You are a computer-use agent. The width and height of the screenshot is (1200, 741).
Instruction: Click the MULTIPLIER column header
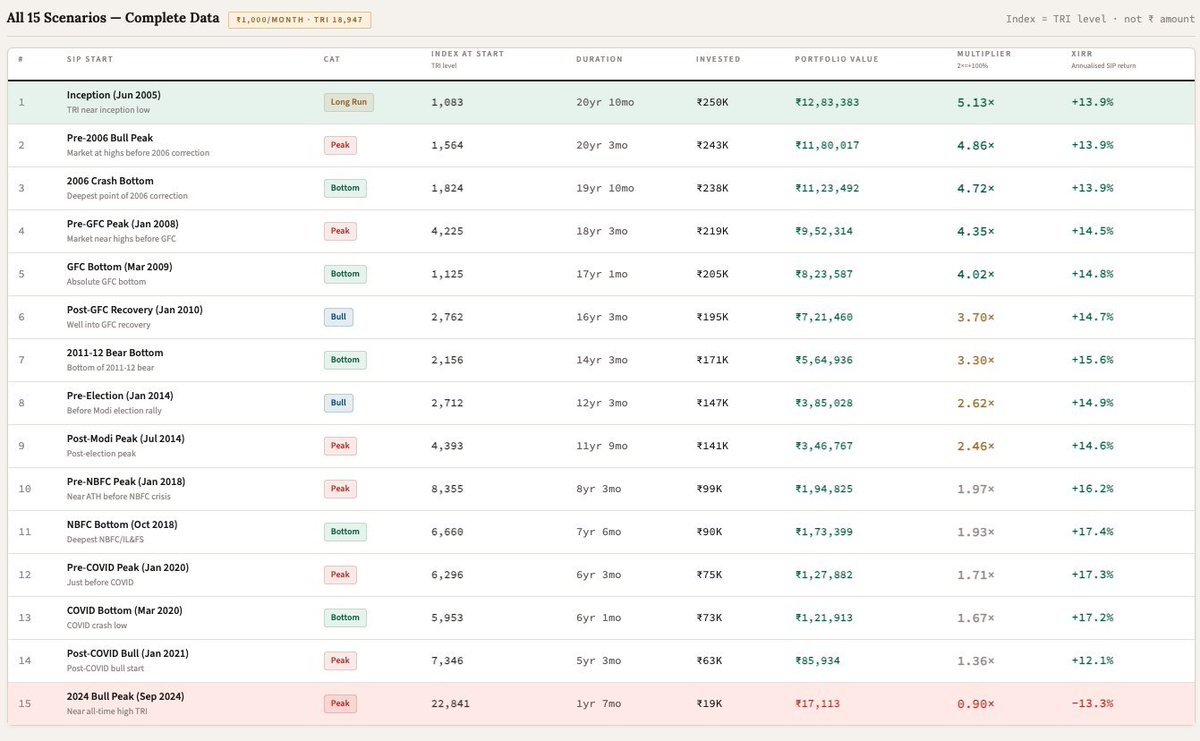click(x=983, y=54)
